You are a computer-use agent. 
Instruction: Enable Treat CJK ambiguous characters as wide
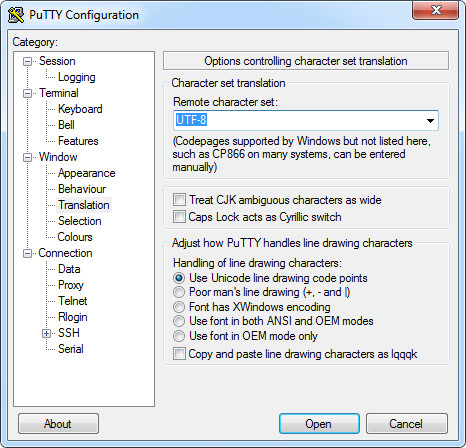coord(179,200)
